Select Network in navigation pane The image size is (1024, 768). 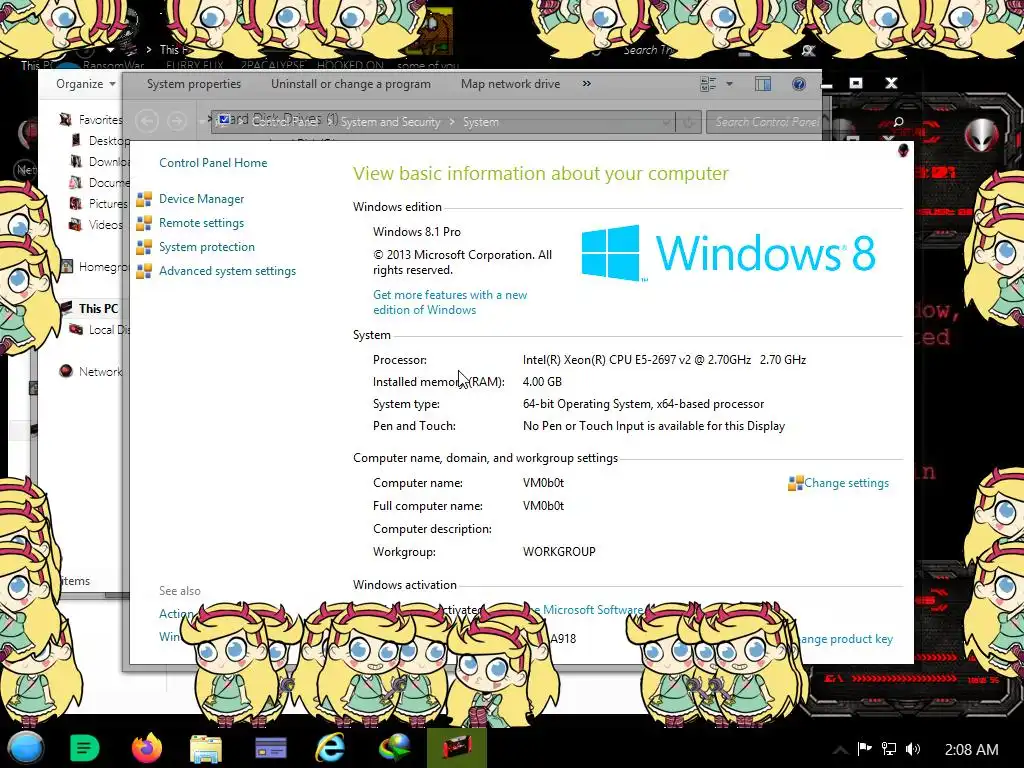click(x=100, y=372)
